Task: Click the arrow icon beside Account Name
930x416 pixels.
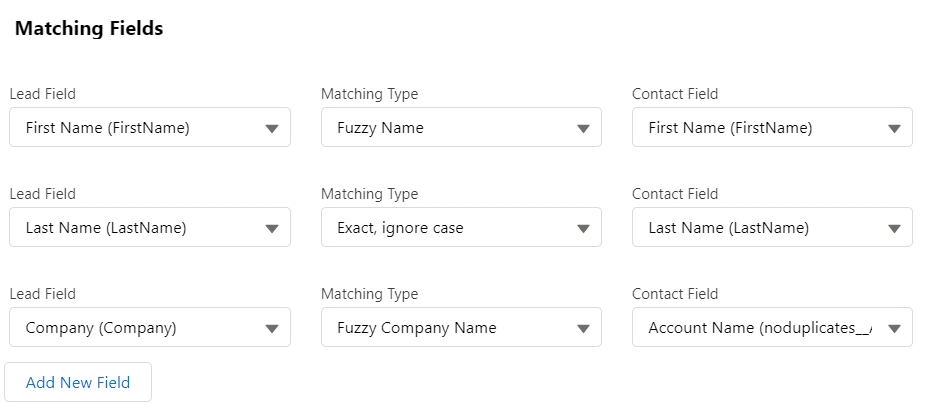Action: pos(894,329)
